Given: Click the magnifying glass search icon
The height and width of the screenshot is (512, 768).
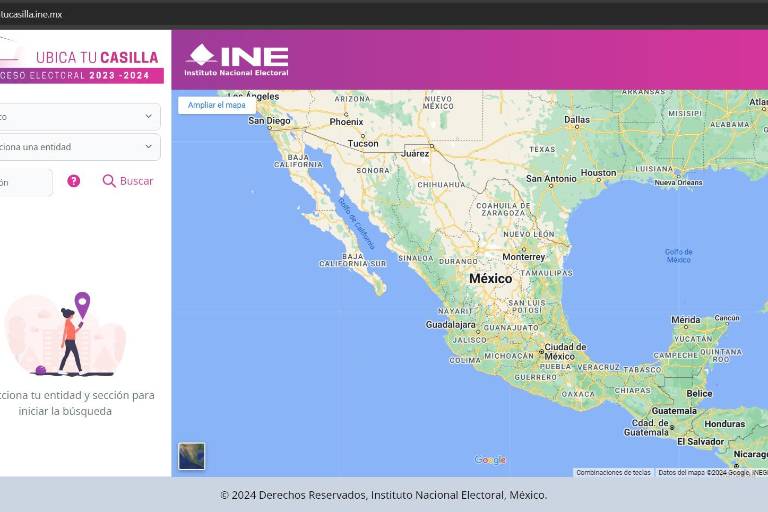Looking at the screenshot, I should 109,181.
